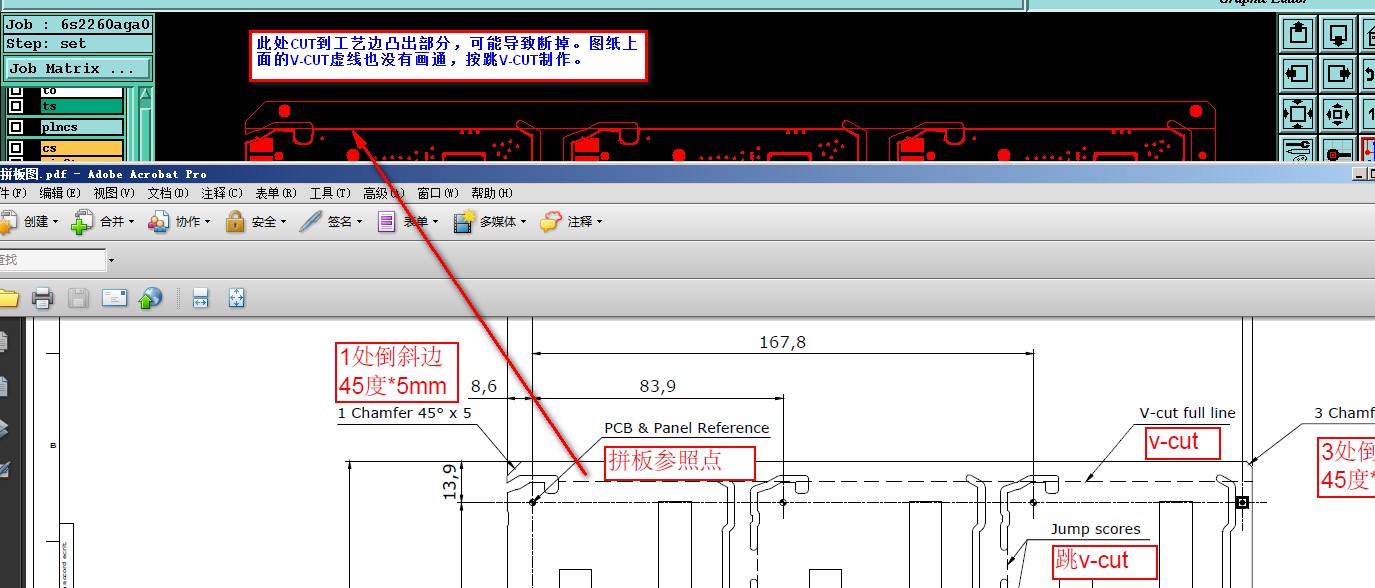Open the wrench tools icon in Graphic Editor
The height and width of the screenshot is (588, 1375).
point(1298,149)
